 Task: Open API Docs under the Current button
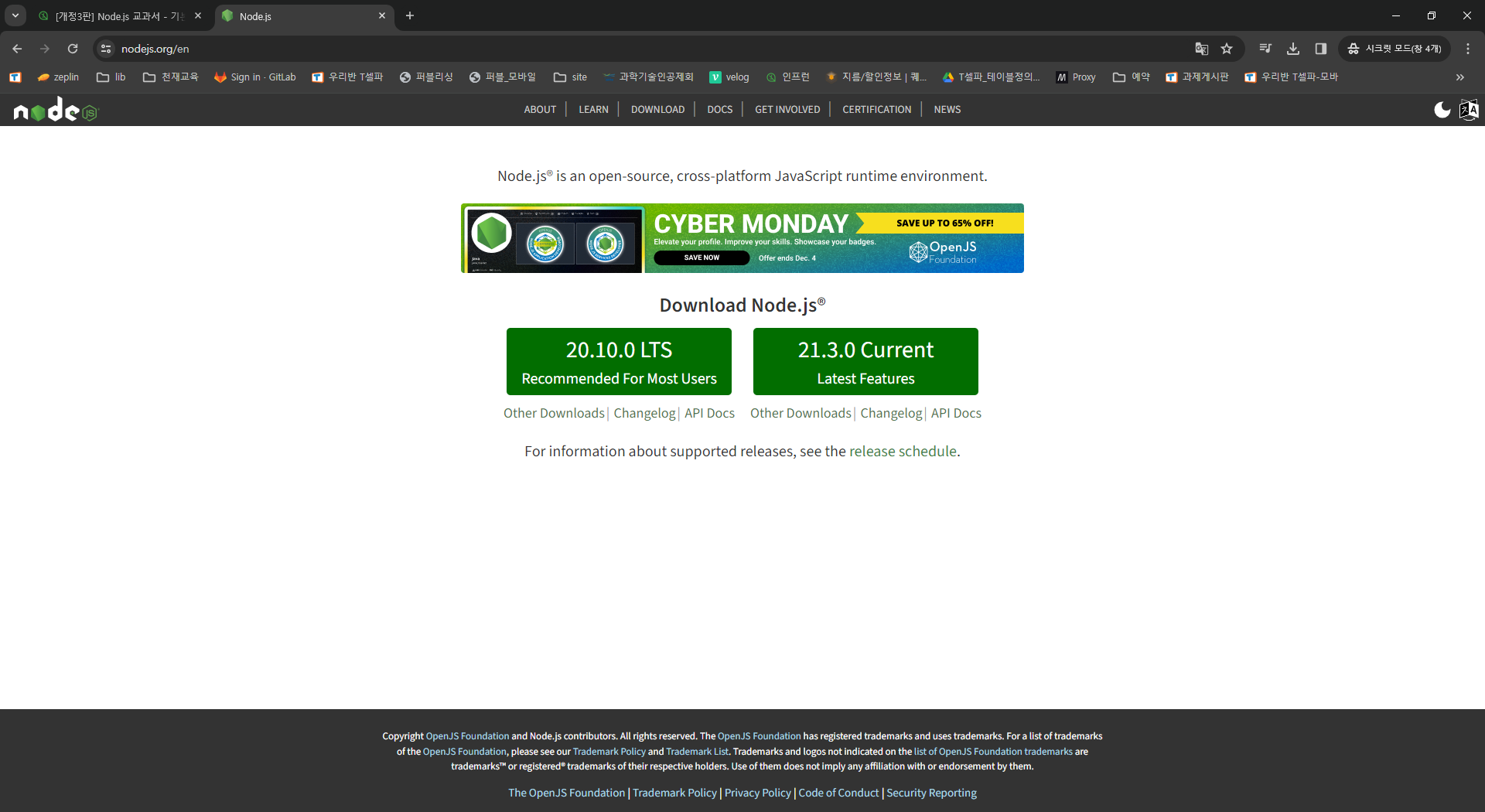click(x=956, y=413)
